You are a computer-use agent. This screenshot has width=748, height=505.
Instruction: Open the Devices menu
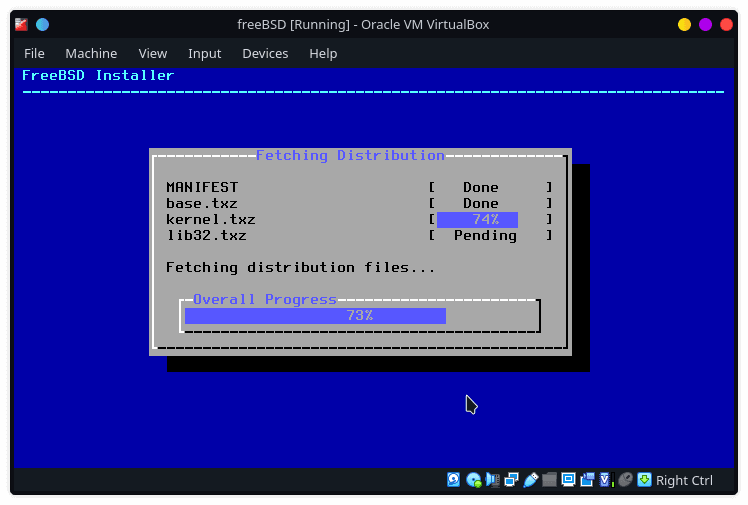pos(265,53)
